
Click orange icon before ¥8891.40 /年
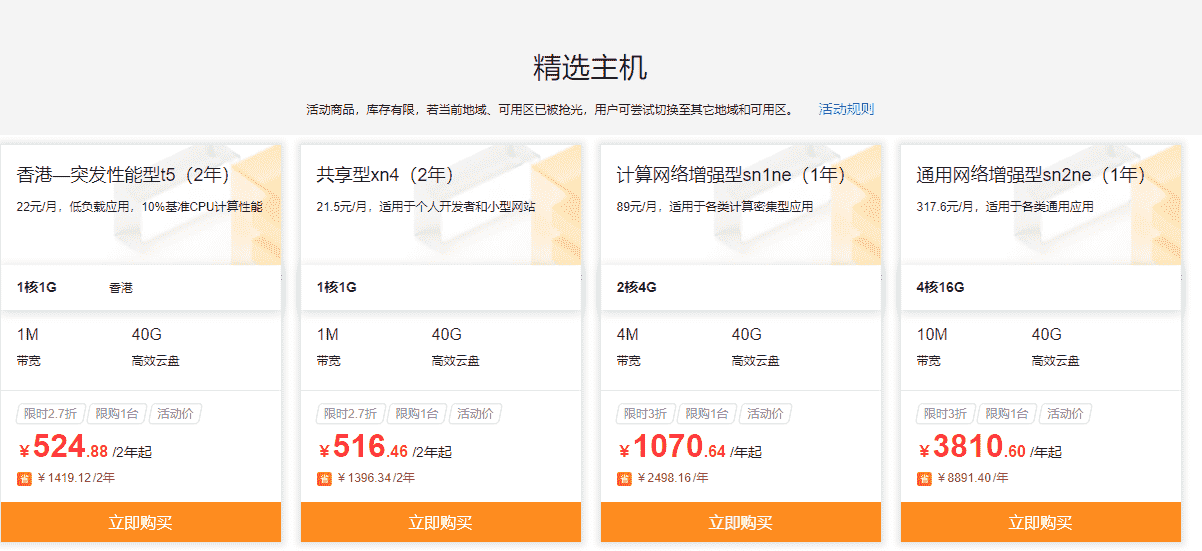(924, 478)
